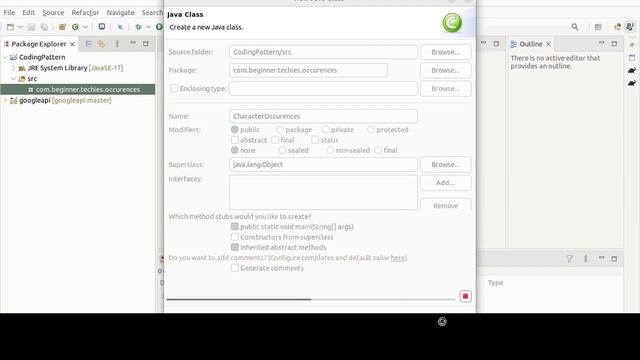Close the Package Explorer tab
Screen dimensions: 640x360
tap(72, 44)
